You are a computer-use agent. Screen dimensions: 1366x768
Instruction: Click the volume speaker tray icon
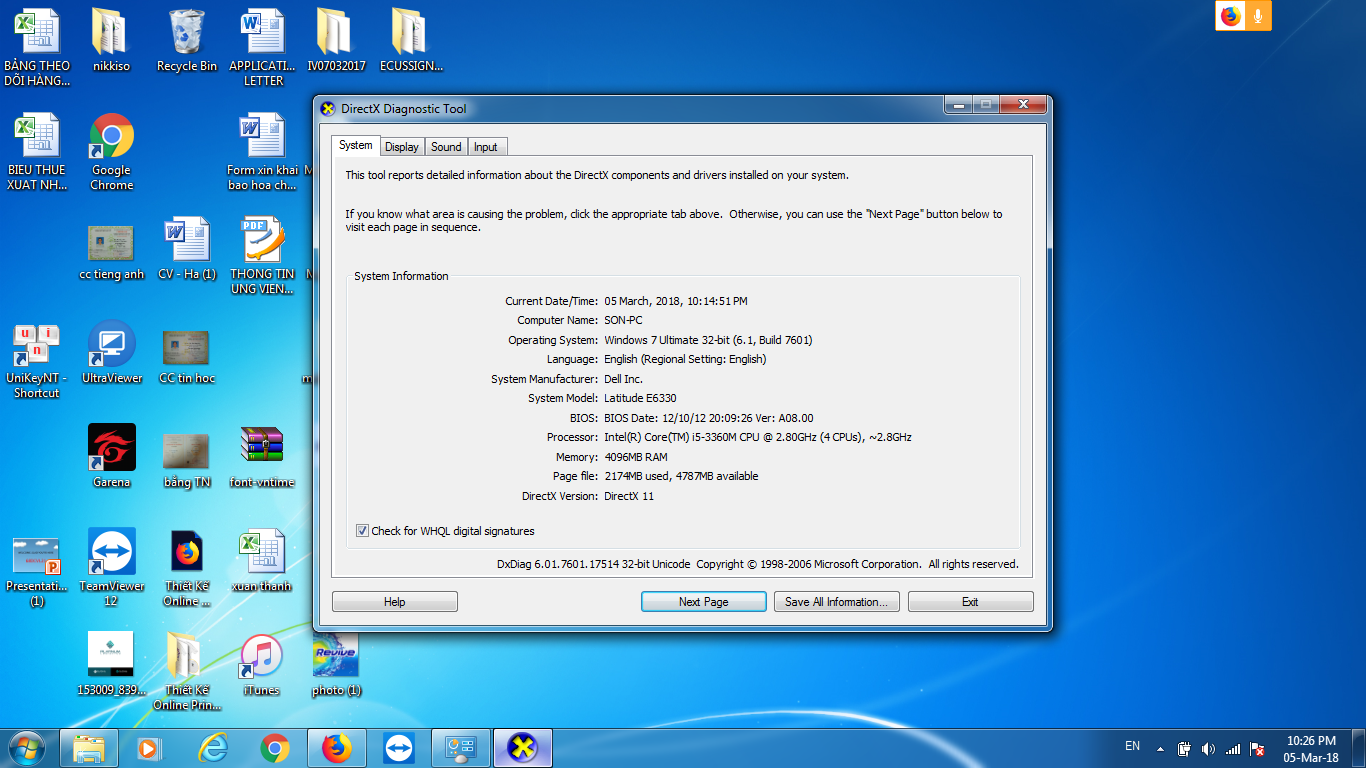1208,748
